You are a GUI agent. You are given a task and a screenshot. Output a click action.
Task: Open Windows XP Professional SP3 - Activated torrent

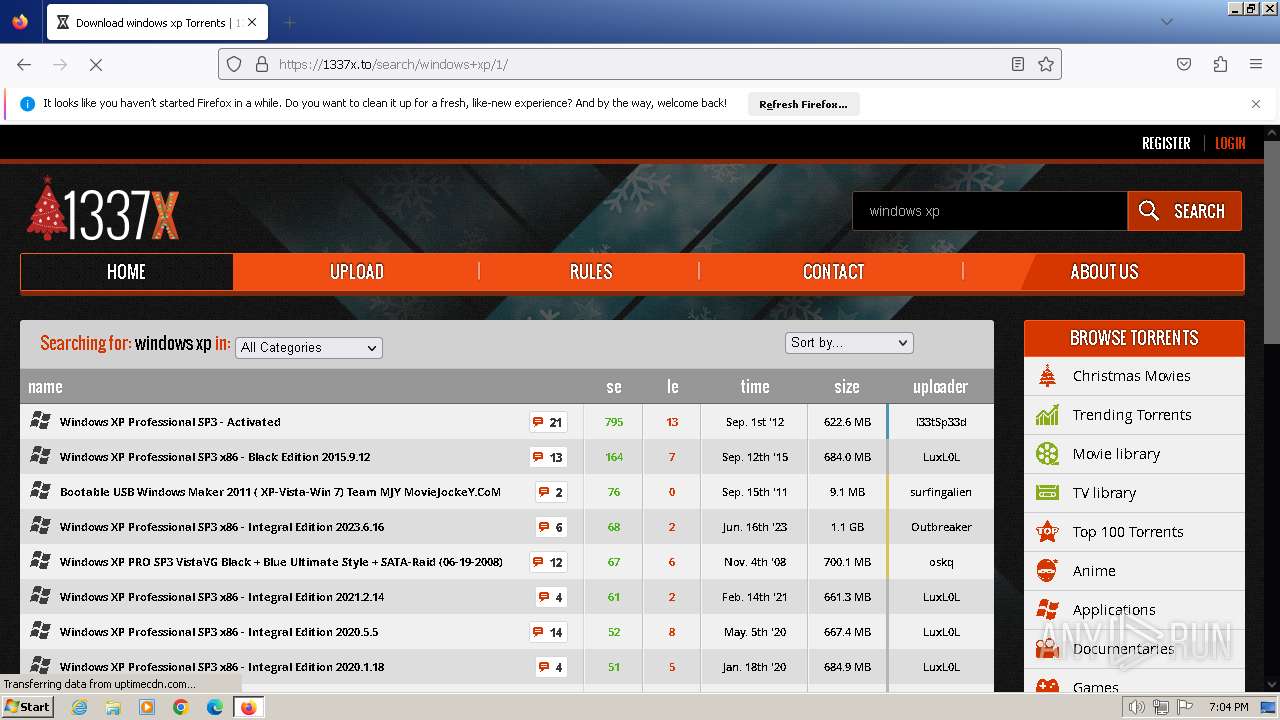(x=170, y=422)
